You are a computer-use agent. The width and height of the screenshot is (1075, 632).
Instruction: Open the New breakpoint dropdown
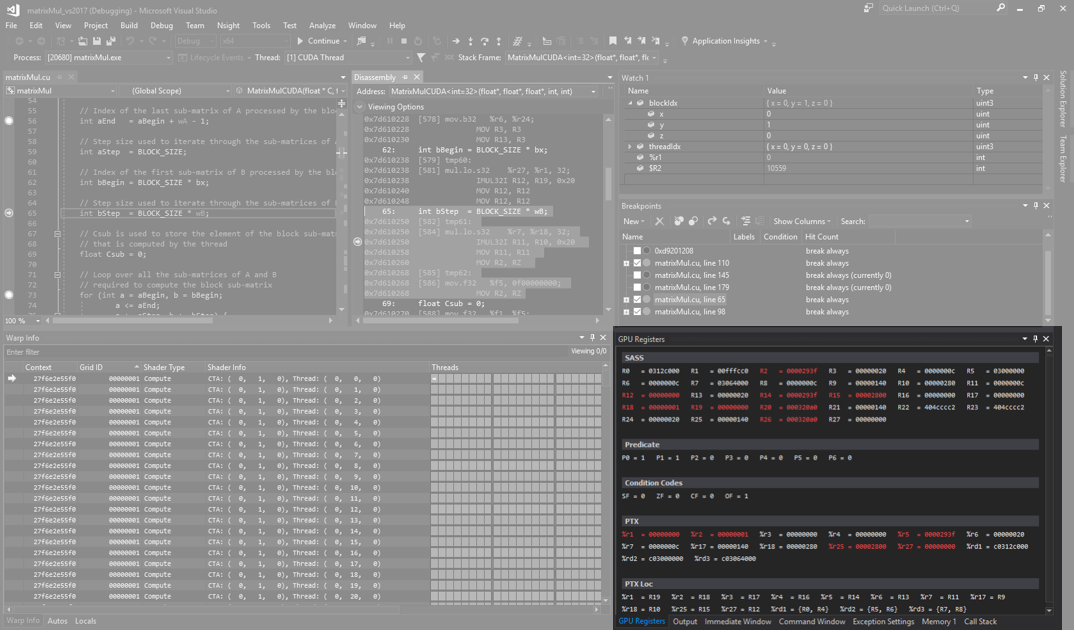point(633,221)
